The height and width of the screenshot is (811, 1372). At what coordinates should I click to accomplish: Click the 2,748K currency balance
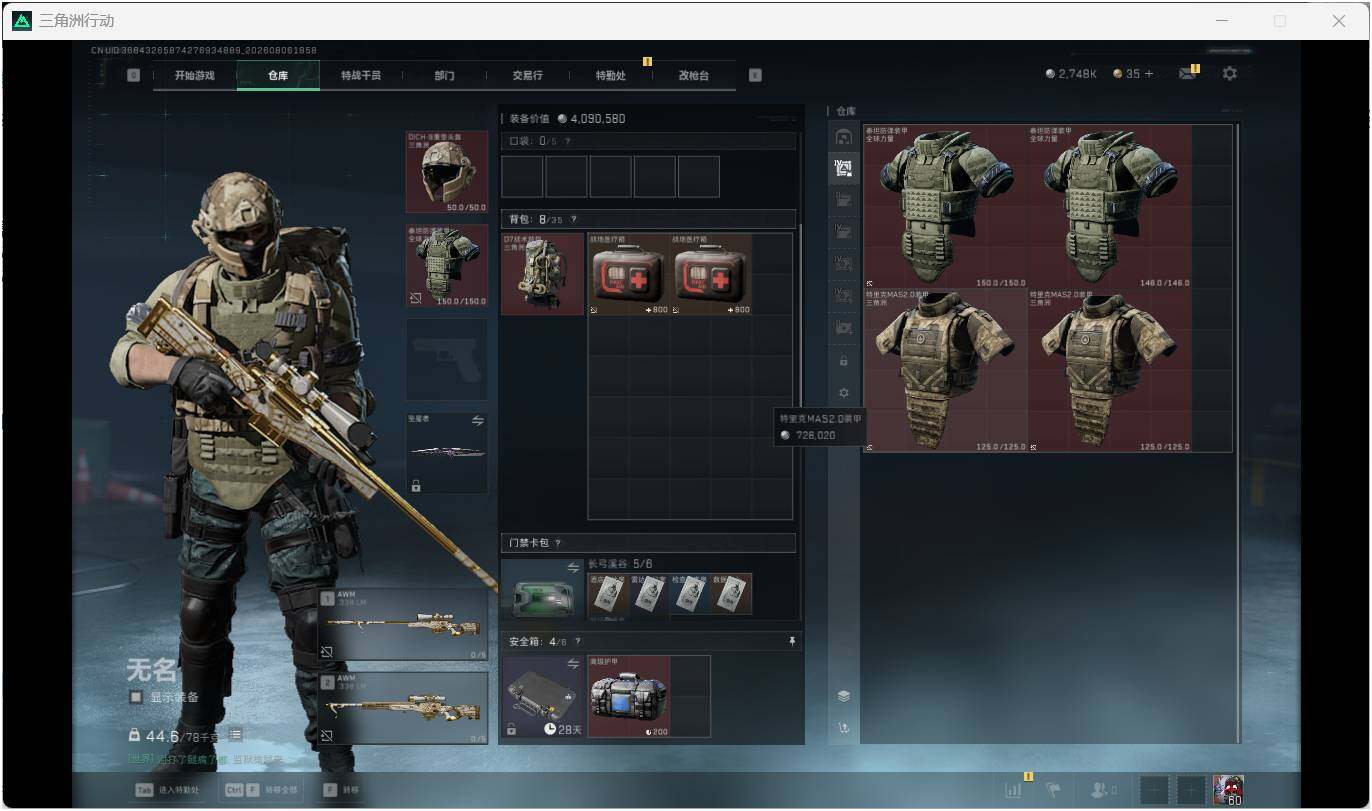click(x=1071, y=74)
